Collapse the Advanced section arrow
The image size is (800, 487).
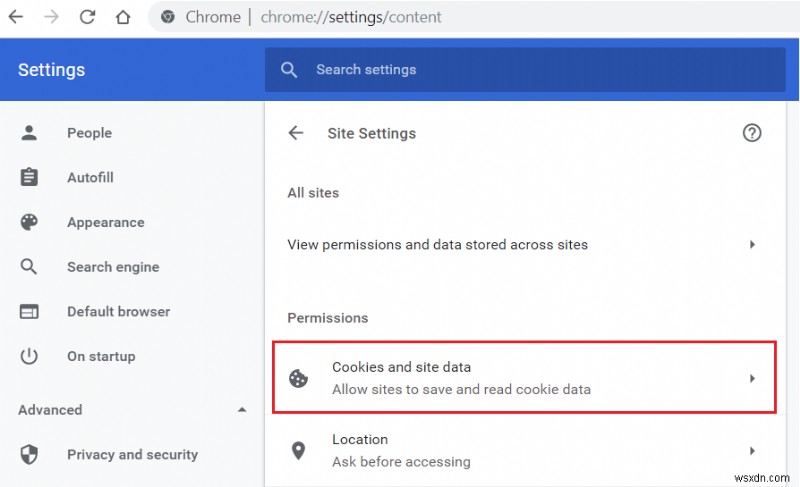point(241,410)
